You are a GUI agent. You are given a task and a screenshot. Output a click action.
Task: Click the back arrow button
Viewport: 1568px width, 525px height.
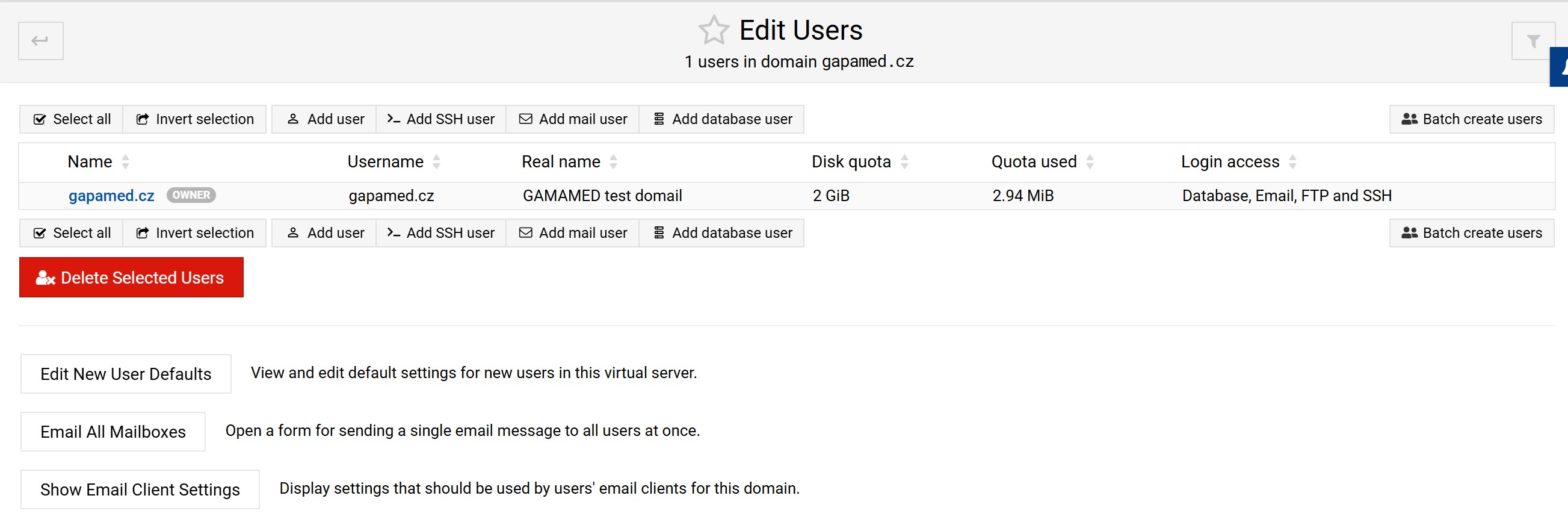click(x=40, y=41)
